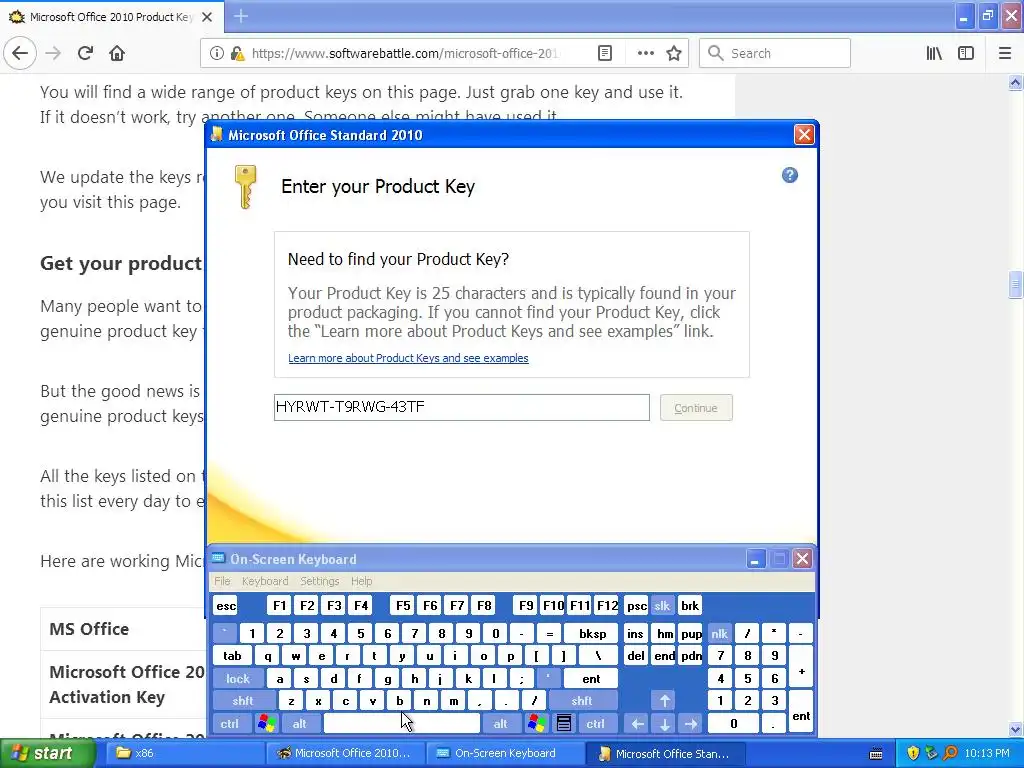
Task: Go to Firefox home page icon
Action: 117,53
